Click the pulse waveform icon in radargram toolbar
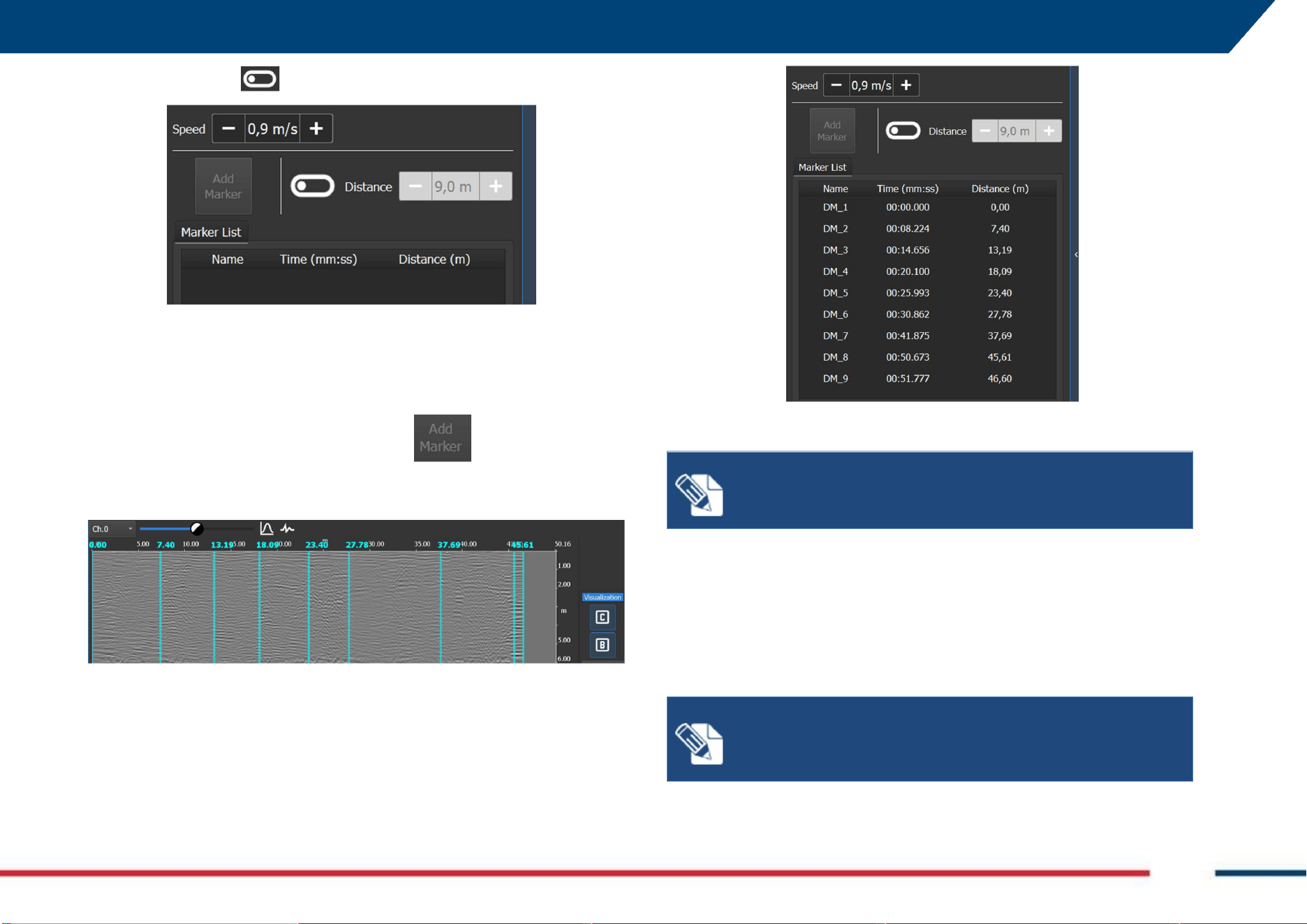Image resolution: width=1307 pixels, height=924 pixels. click(287, 529)
